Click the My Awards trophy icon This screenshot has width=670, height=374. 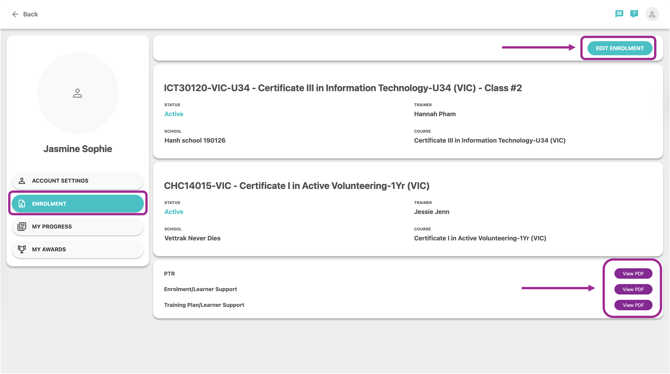pyautogui.click(x=22, y=249)
